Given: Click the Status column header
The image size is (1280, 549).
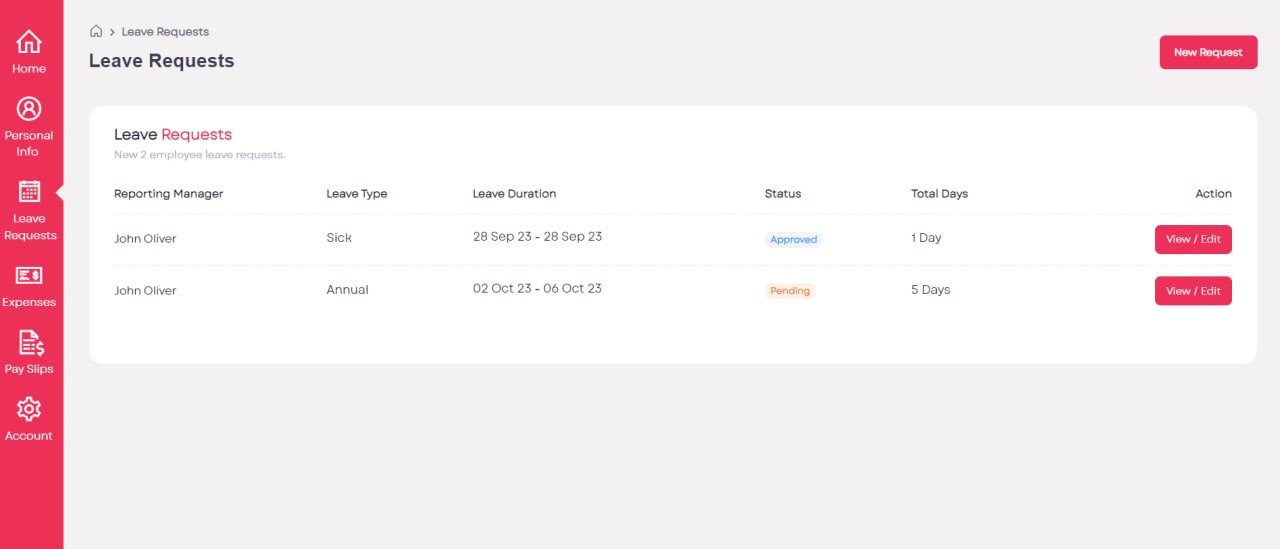Looking at the screenshot, I should 782,194.
